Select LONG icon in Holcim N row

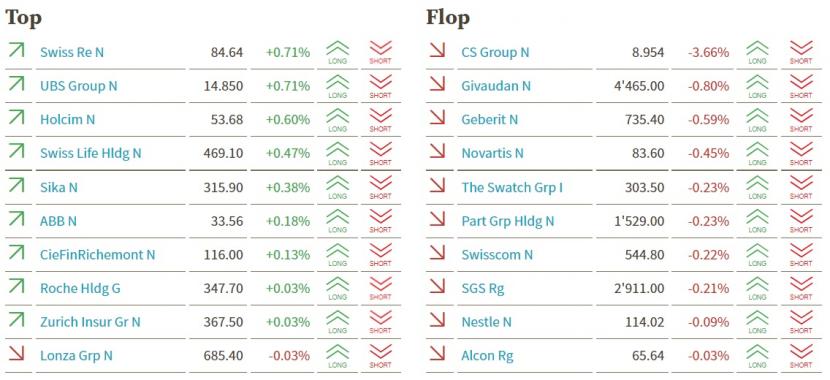tap(337, 120)
